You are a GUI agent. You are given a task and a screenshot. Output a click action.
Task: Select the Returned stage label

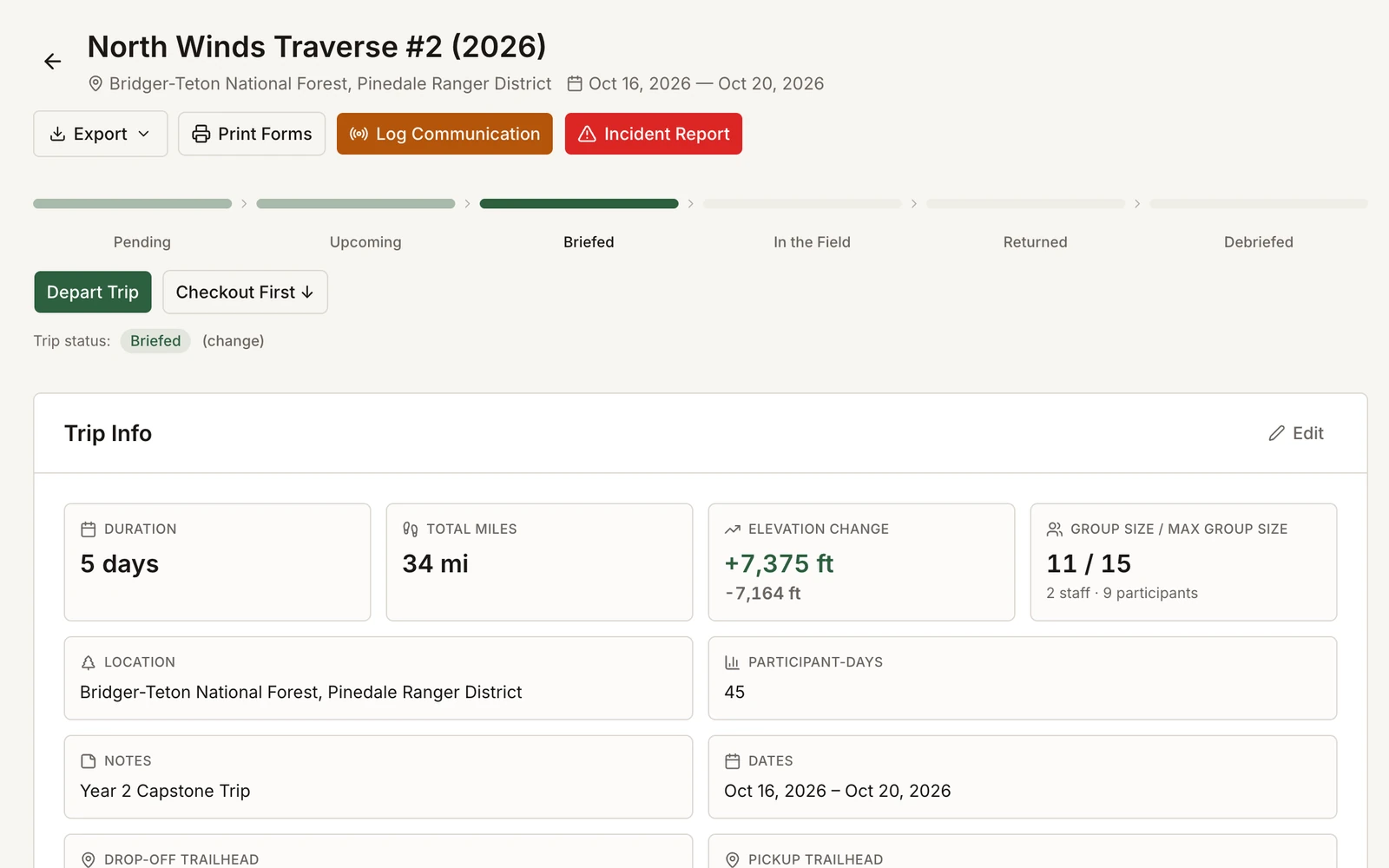point(1035,242)
